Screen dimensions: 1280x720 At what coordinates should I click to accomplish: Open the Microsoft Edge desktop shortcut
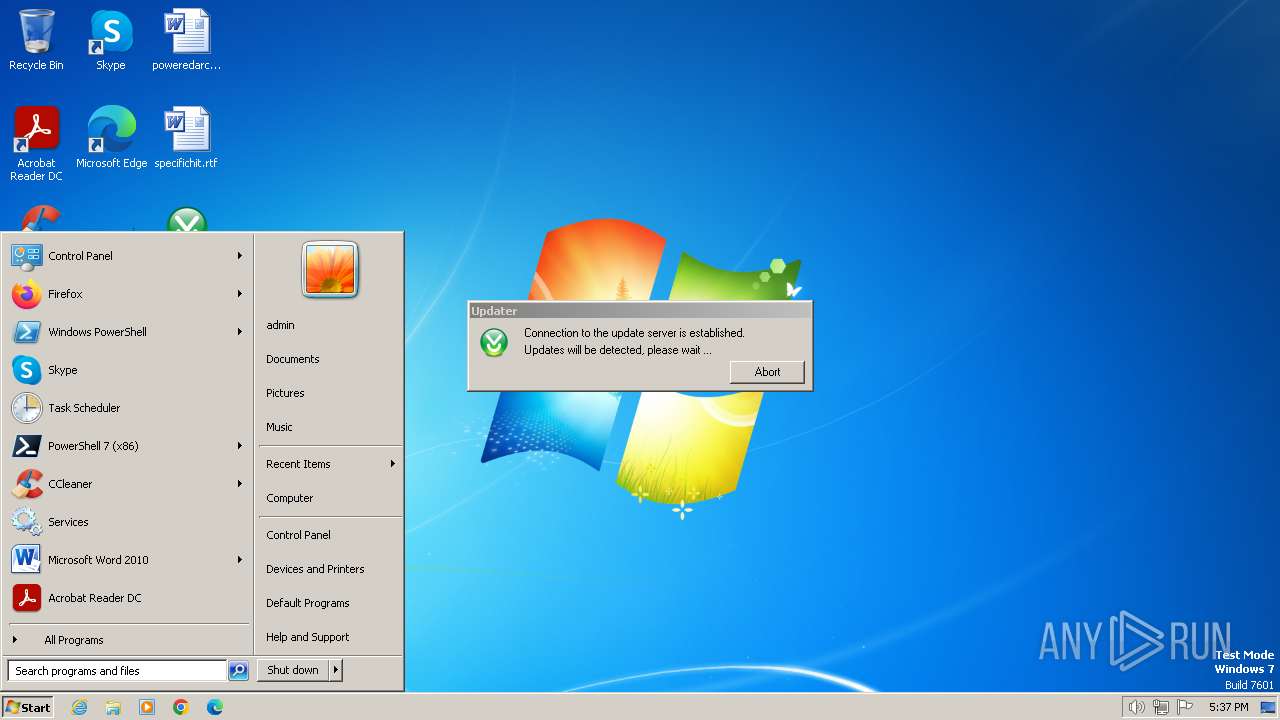111,137
